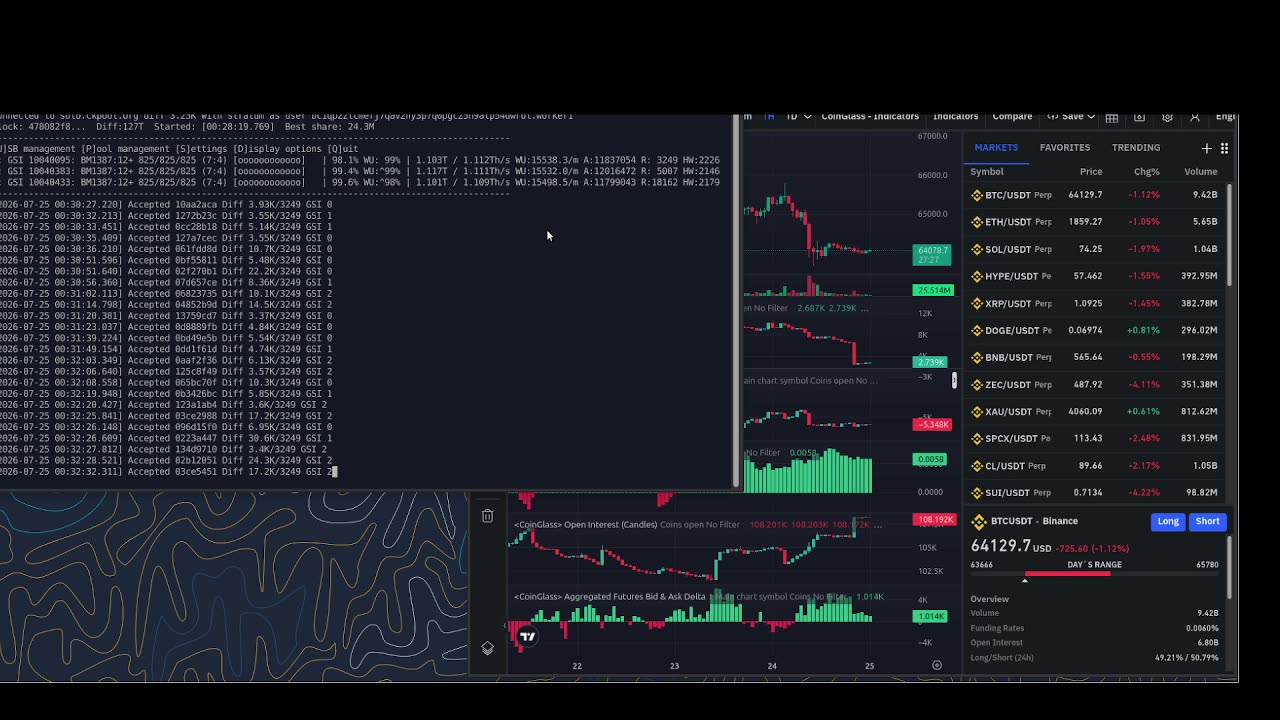Open chart settings gear in top toolbar
The height and width of the screenshot is (720, 1280).
click(x=1167, y=117)
